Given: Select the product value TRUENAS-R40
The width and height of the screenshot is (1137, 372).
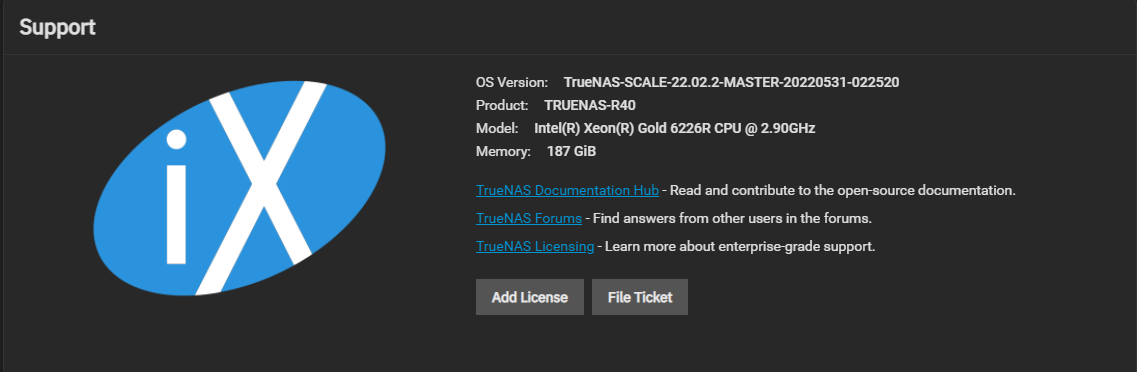Looking at the screenshot, I should click(x=590, y=106).
